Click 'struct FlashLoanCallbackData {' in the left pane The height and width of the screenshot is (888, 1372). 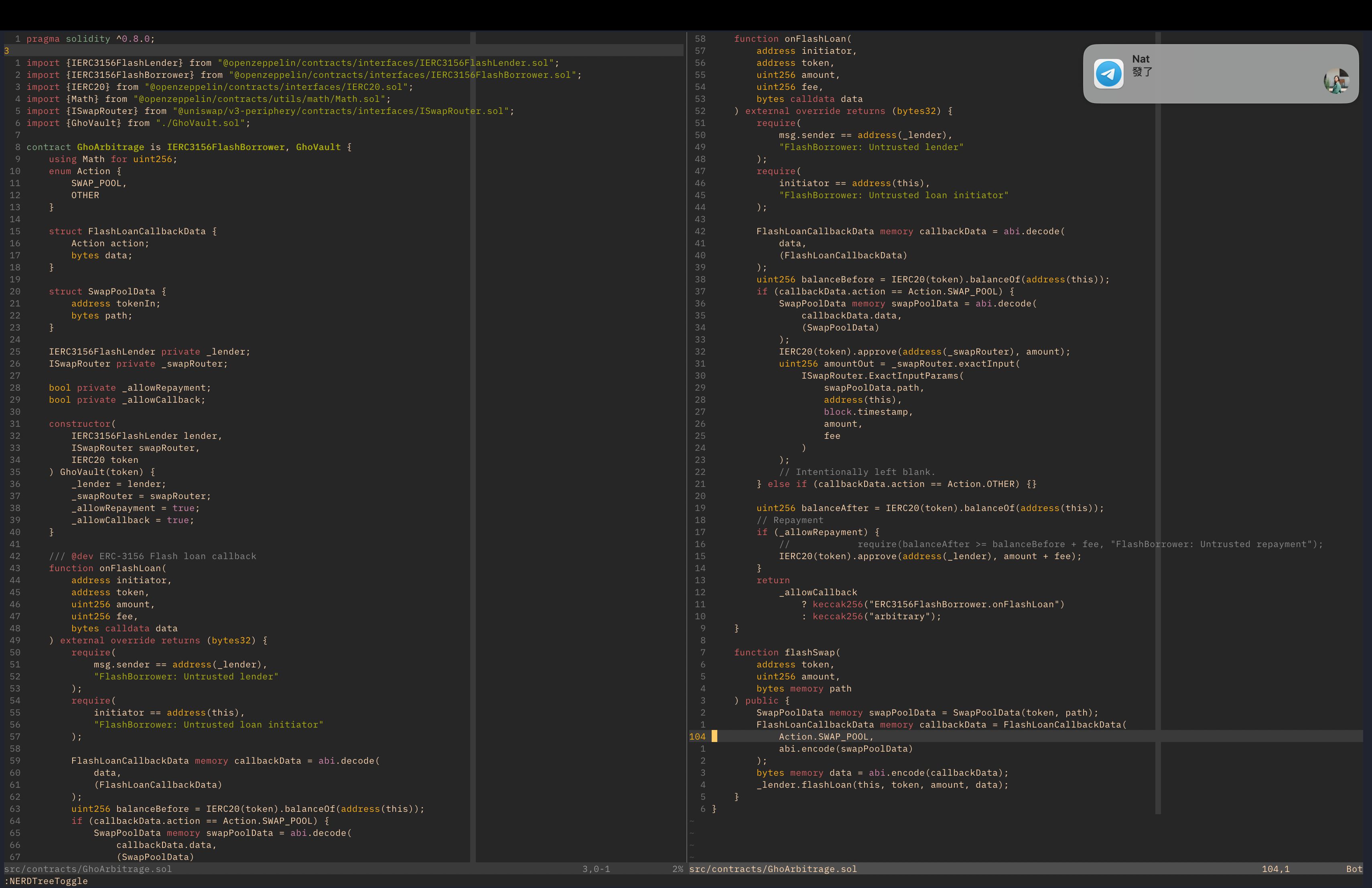(x=133, y=232)
